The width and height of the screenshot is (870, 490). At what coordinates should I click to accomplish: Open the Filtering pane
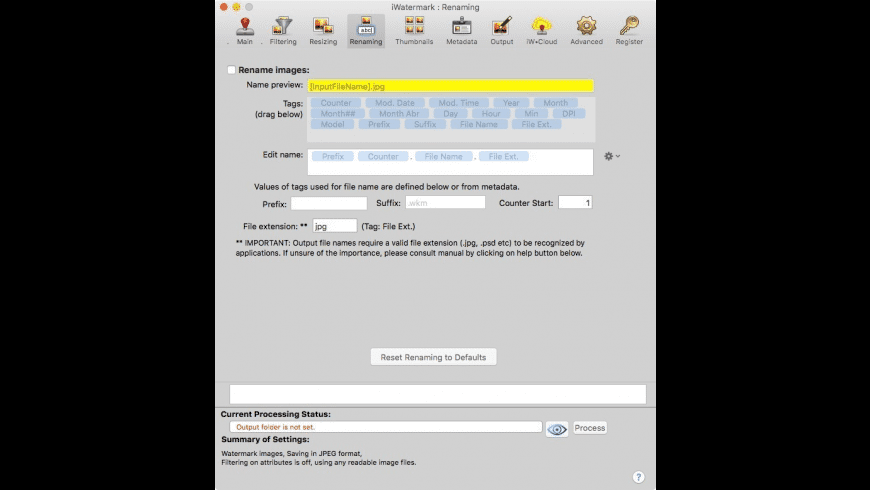[x=283, y=31]
